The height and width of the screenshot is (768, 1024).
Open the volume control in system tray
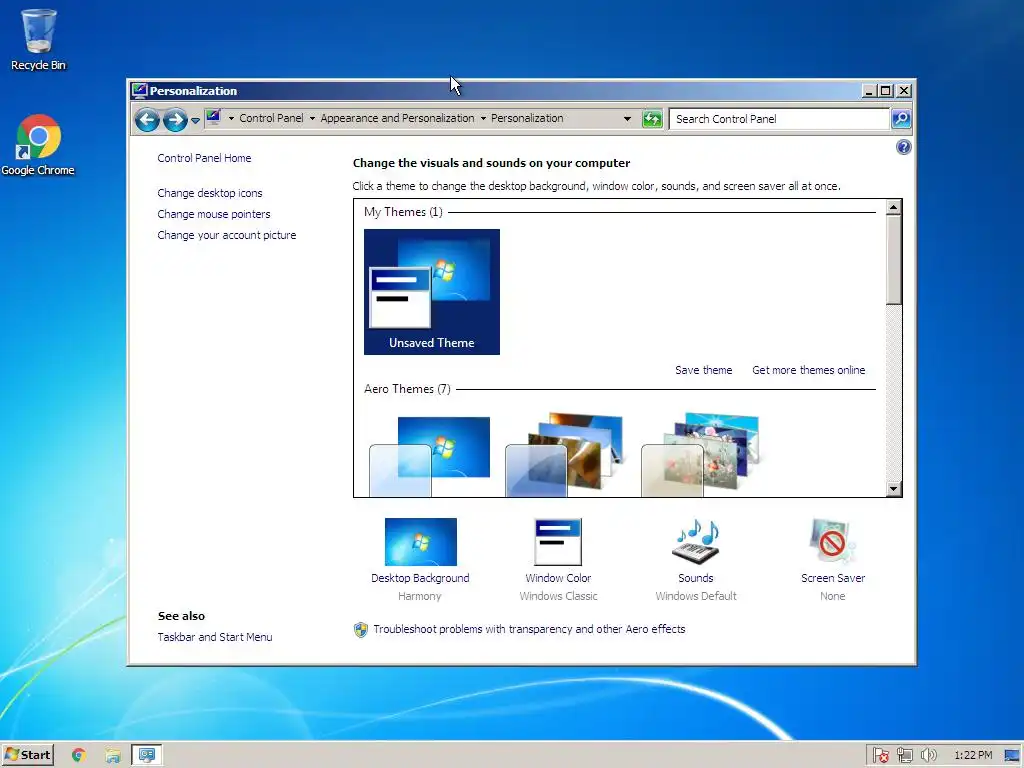928,756
